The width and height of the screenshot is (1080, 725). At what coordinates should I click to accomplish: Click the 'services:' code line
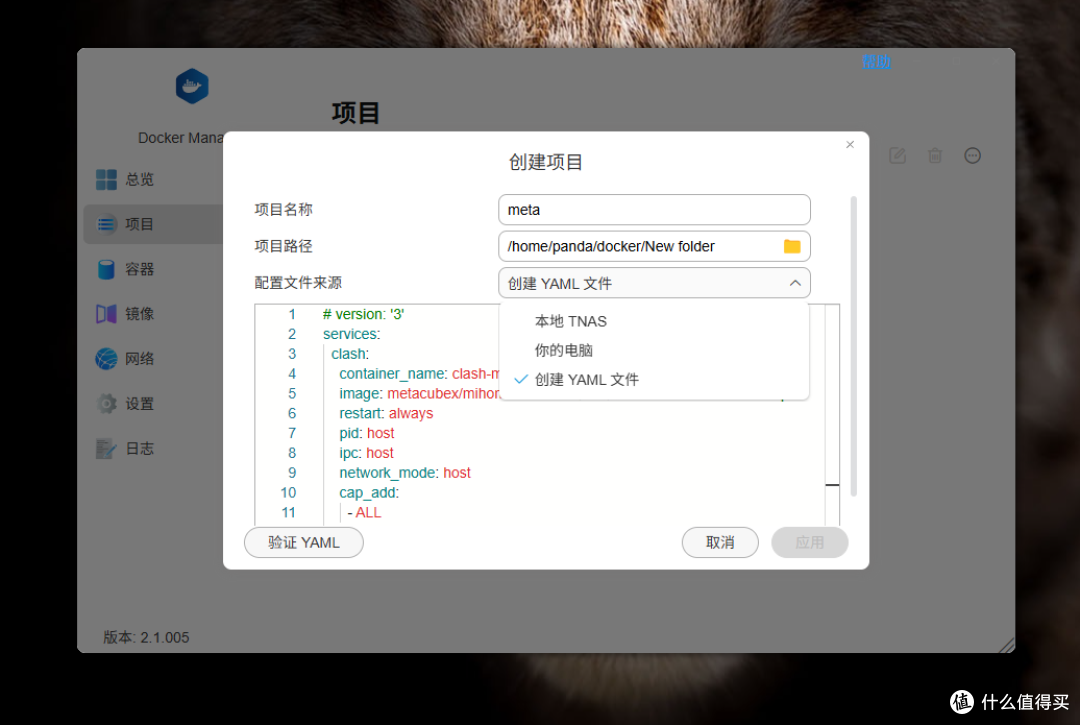351,334
